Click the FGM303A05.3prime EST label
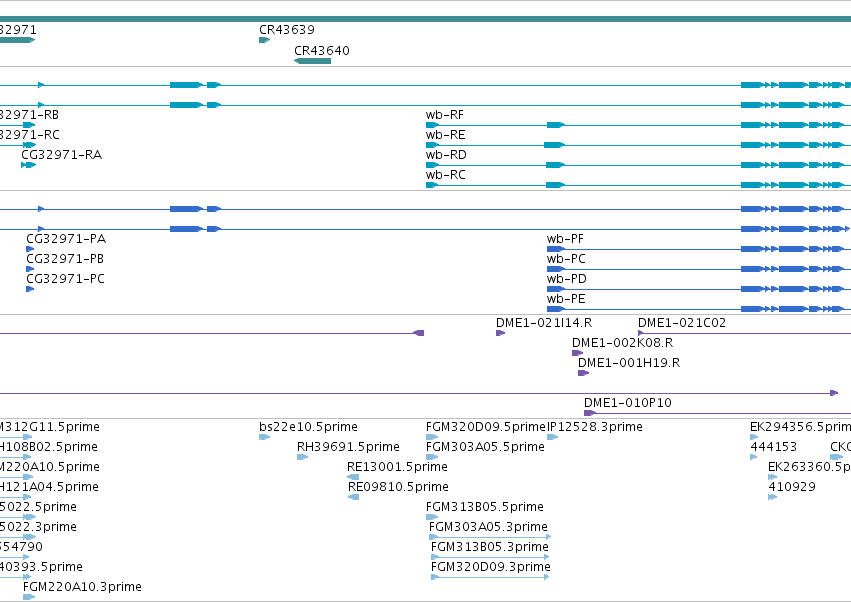Screen dimensions: 851x602 click(x=488, y=527)
